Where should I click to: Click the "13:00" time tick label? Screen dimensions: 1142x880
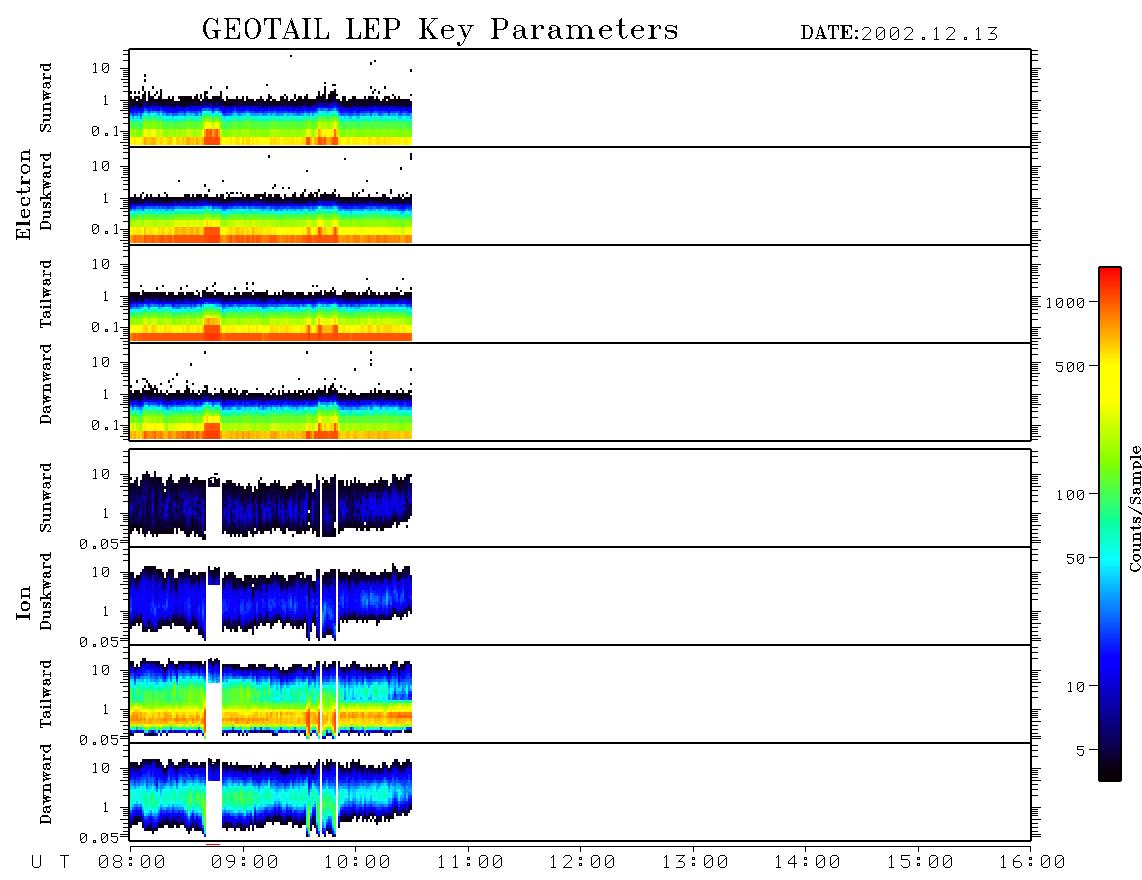point(695,863)
